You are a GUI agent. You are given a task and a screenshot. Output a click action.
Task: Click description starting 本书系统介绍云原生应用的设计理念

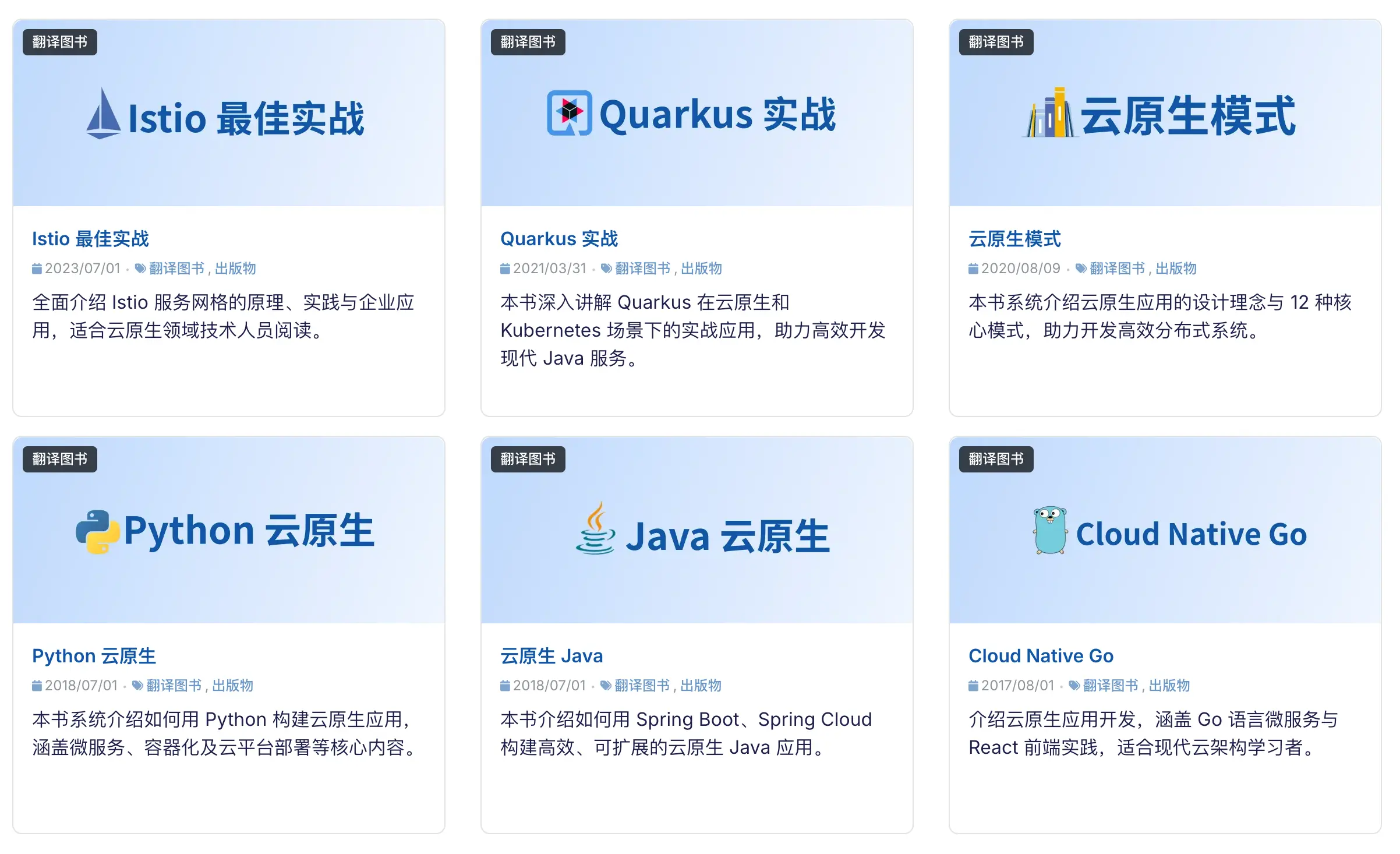click(1160, 316)
